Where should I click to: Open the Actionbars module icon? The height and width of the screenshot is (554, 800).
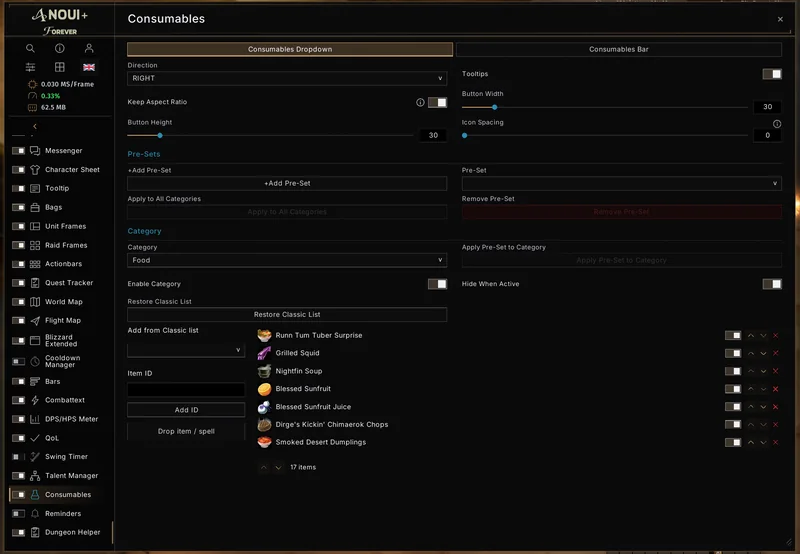[x=35, y=264]
